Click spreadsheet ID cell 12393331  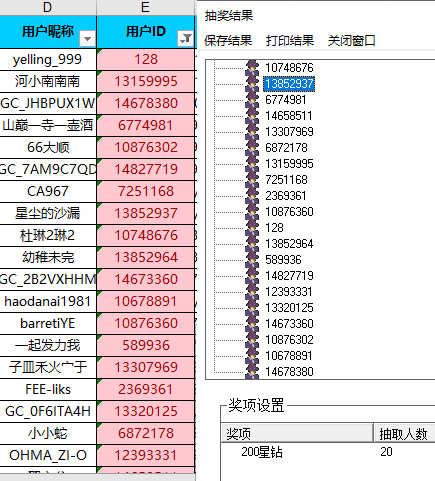coord(146,455)
